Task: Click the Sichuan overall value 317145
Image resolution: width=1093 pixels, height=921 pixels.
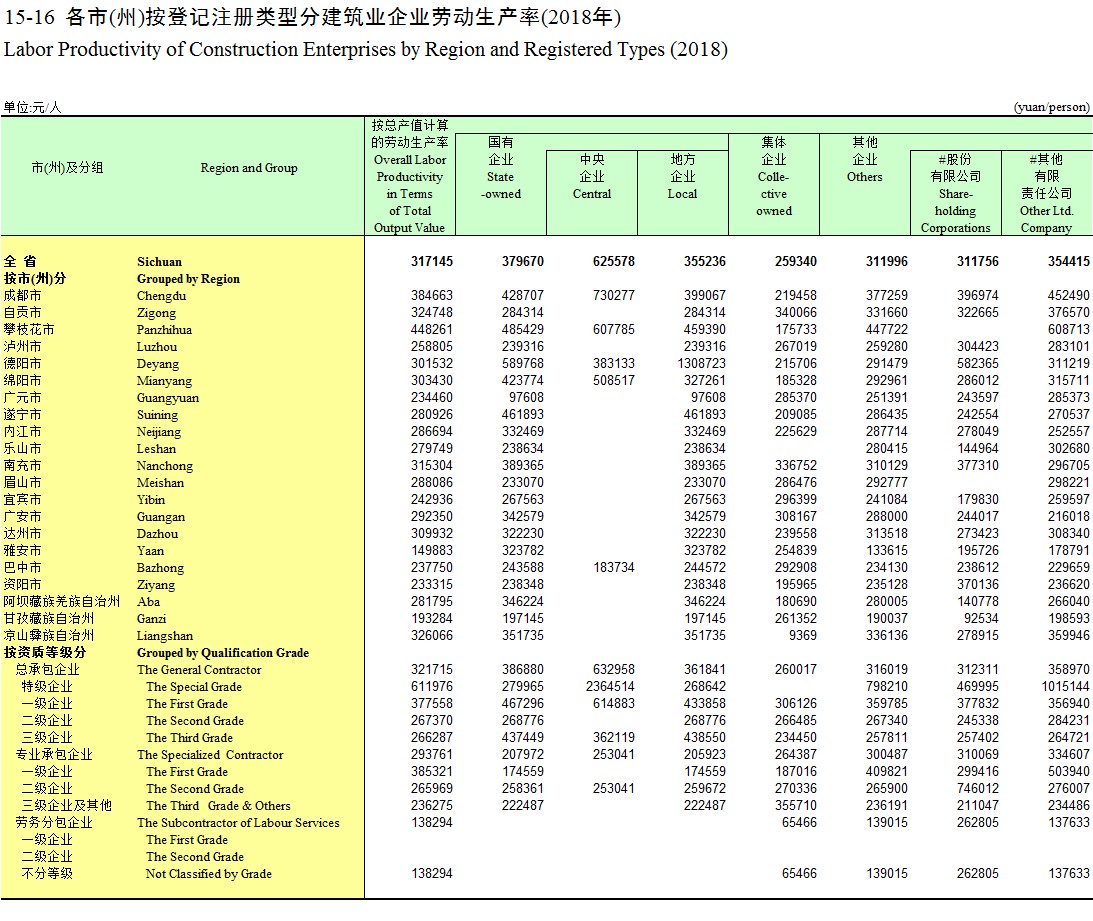Action: [x=431, y=261]
